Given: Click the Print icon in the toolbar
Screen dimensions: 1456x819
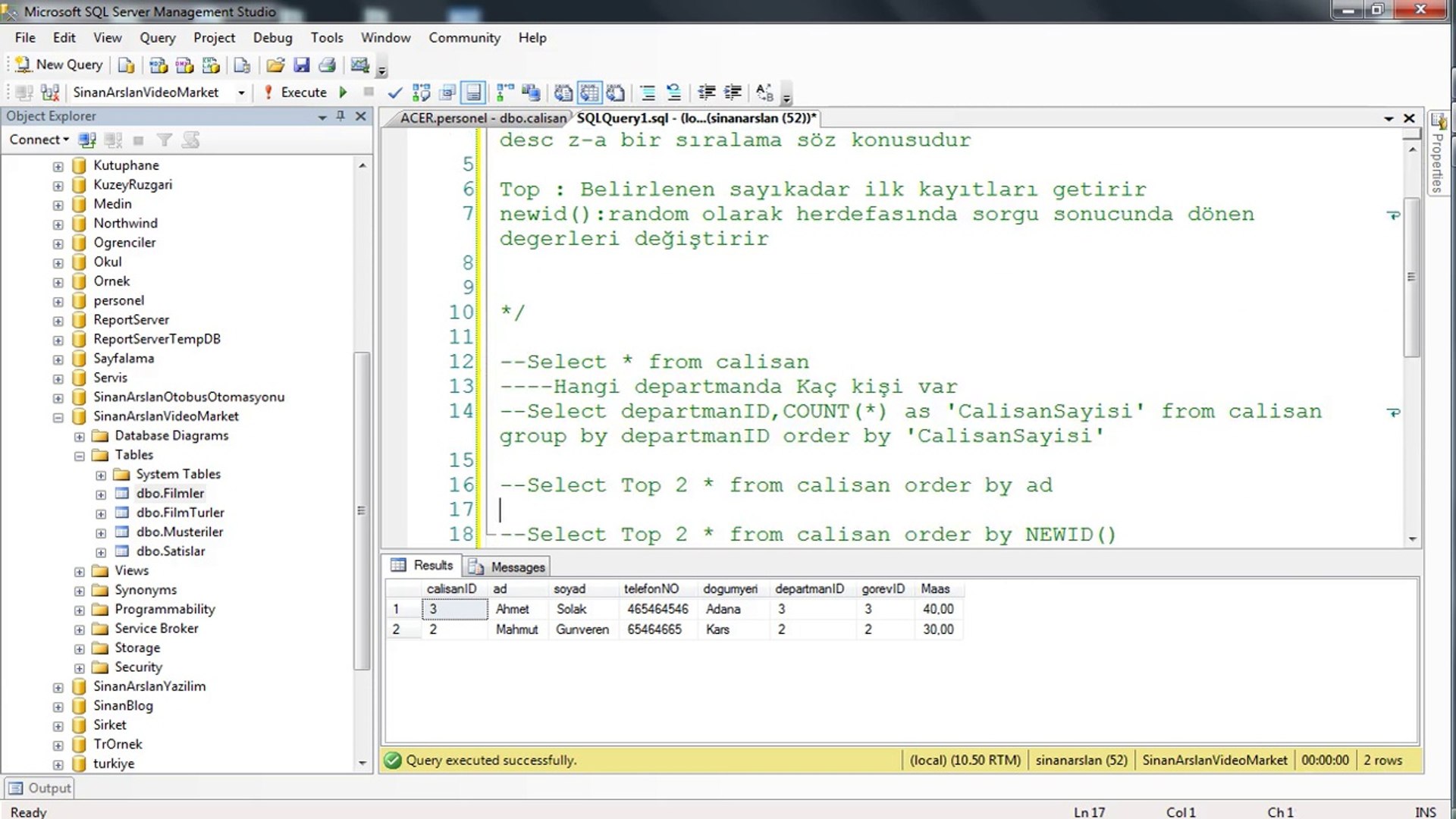Looking at the screenshot, I should pos(328,65).
